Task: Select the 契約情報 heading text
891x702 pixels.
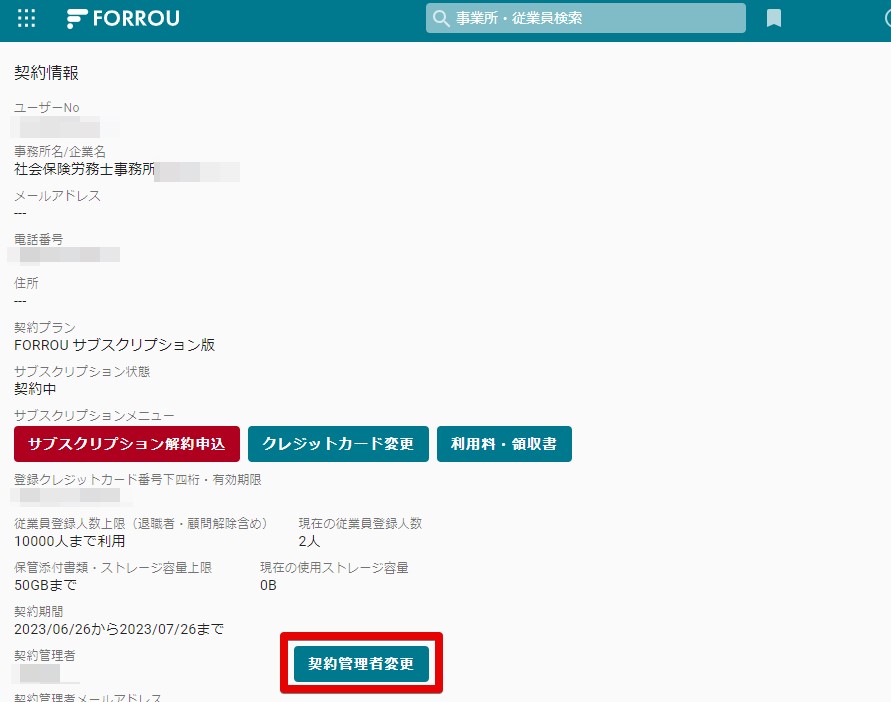Action: [x=46, y=73]
